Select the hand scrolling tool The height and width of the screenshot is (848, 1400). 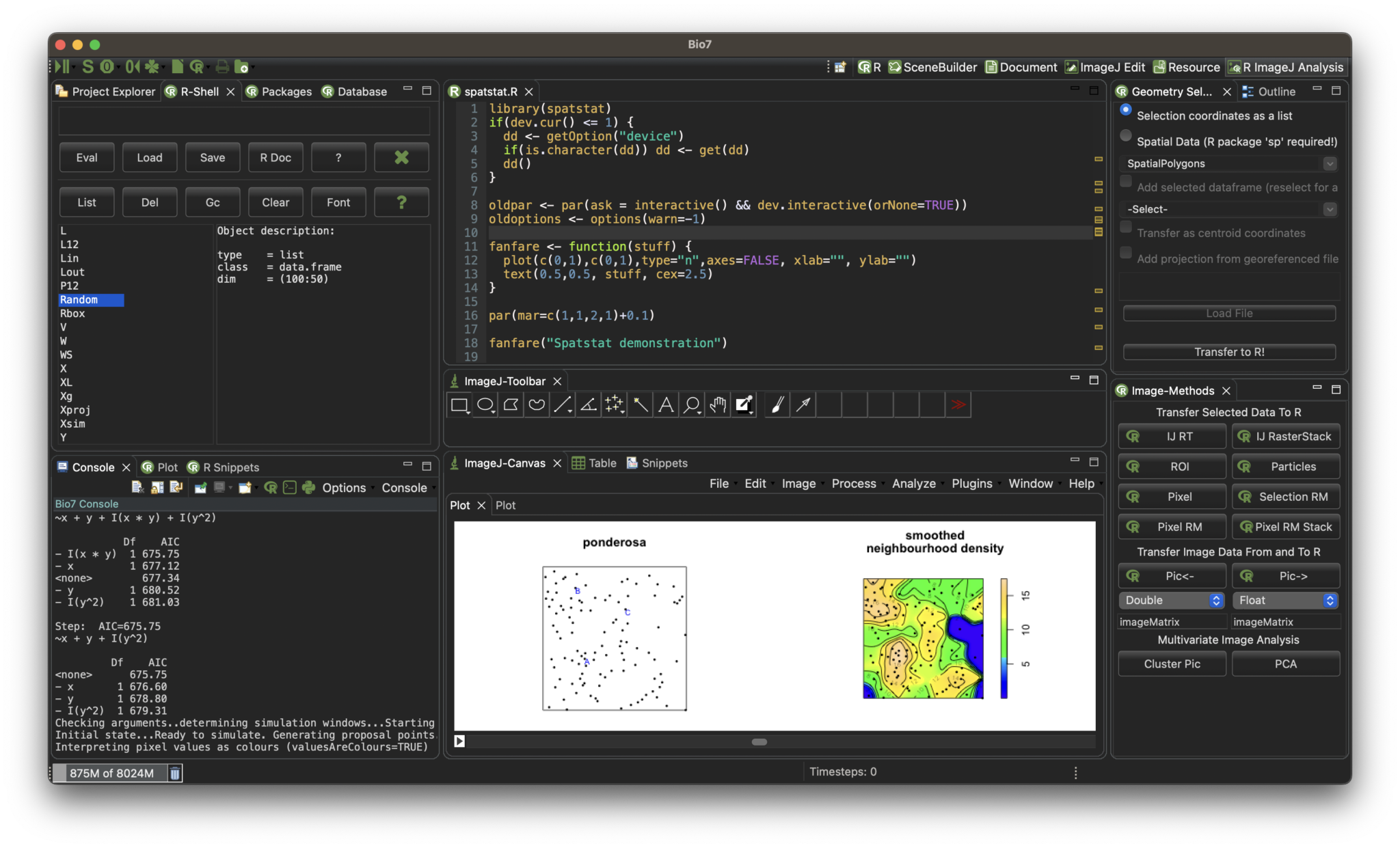coord(718,405)
